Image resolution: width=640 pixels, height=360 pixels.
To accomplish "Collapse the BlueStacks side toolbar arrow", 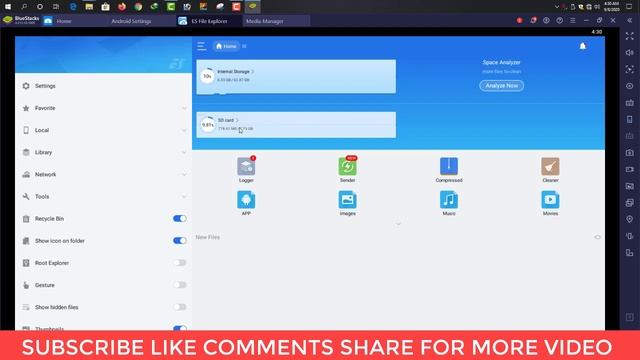I will [x=630, y=20].
